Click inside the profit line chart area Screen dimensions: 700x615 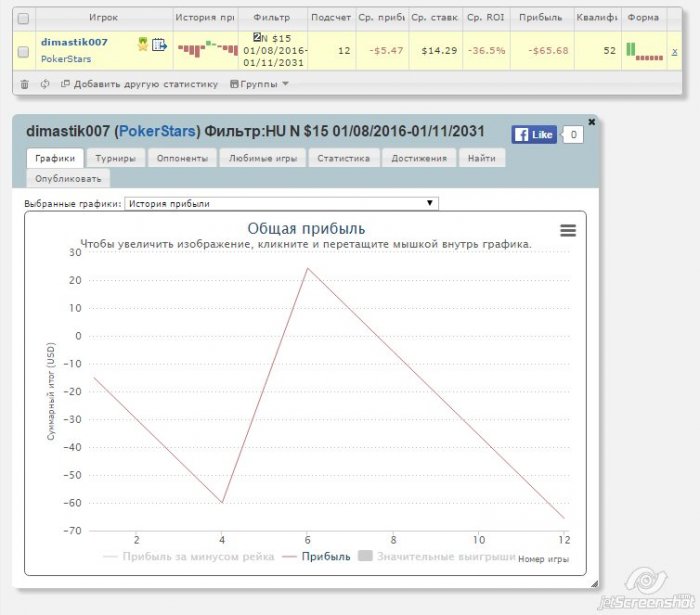pyautogui.click(x=329, y=391)
